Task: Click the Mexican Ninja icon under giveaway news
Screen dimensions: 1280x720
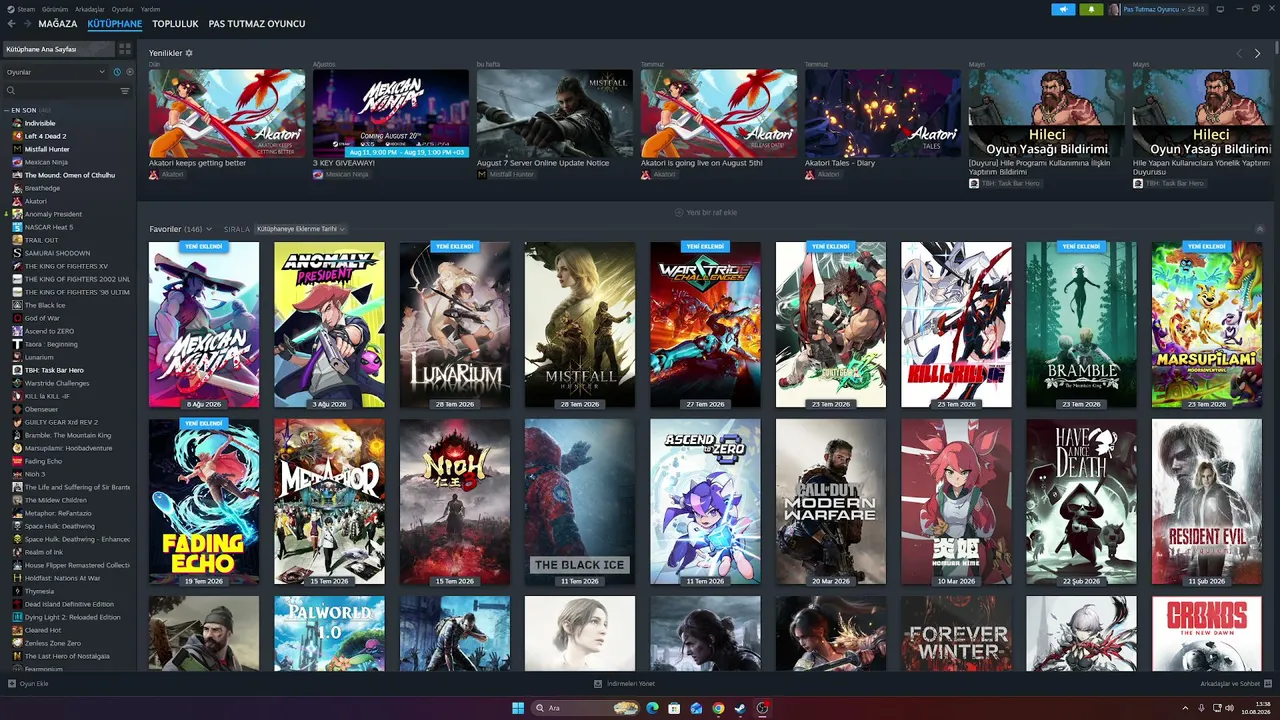Action: [x=318, y=174]
